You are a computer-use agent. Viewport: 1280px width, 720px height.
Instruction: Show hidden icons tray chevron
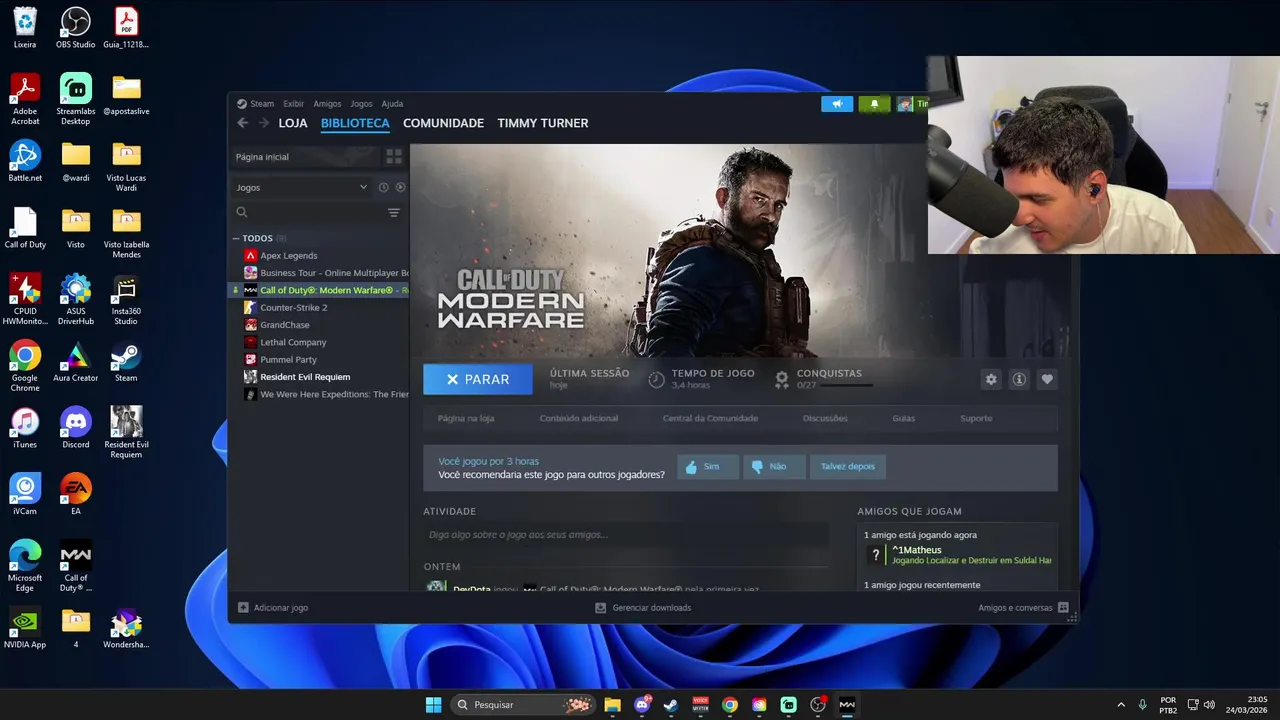[1121, 705]
